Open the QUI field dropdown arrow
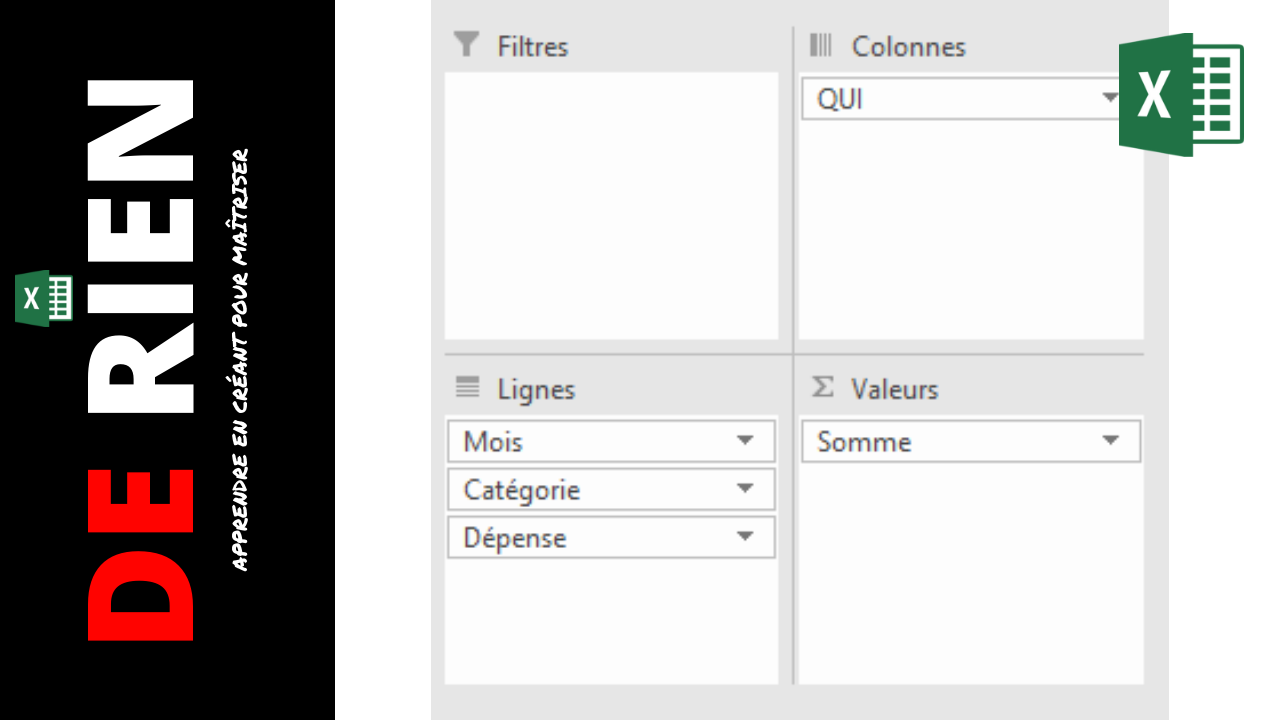 1110,98
